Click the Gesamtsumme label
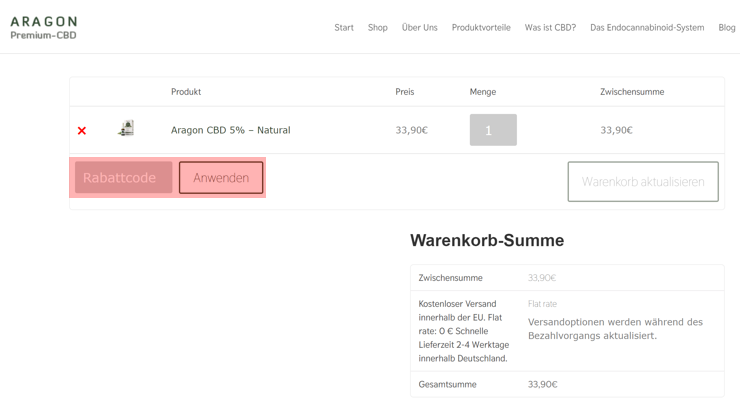740x402 pixels. pos(447,384)
